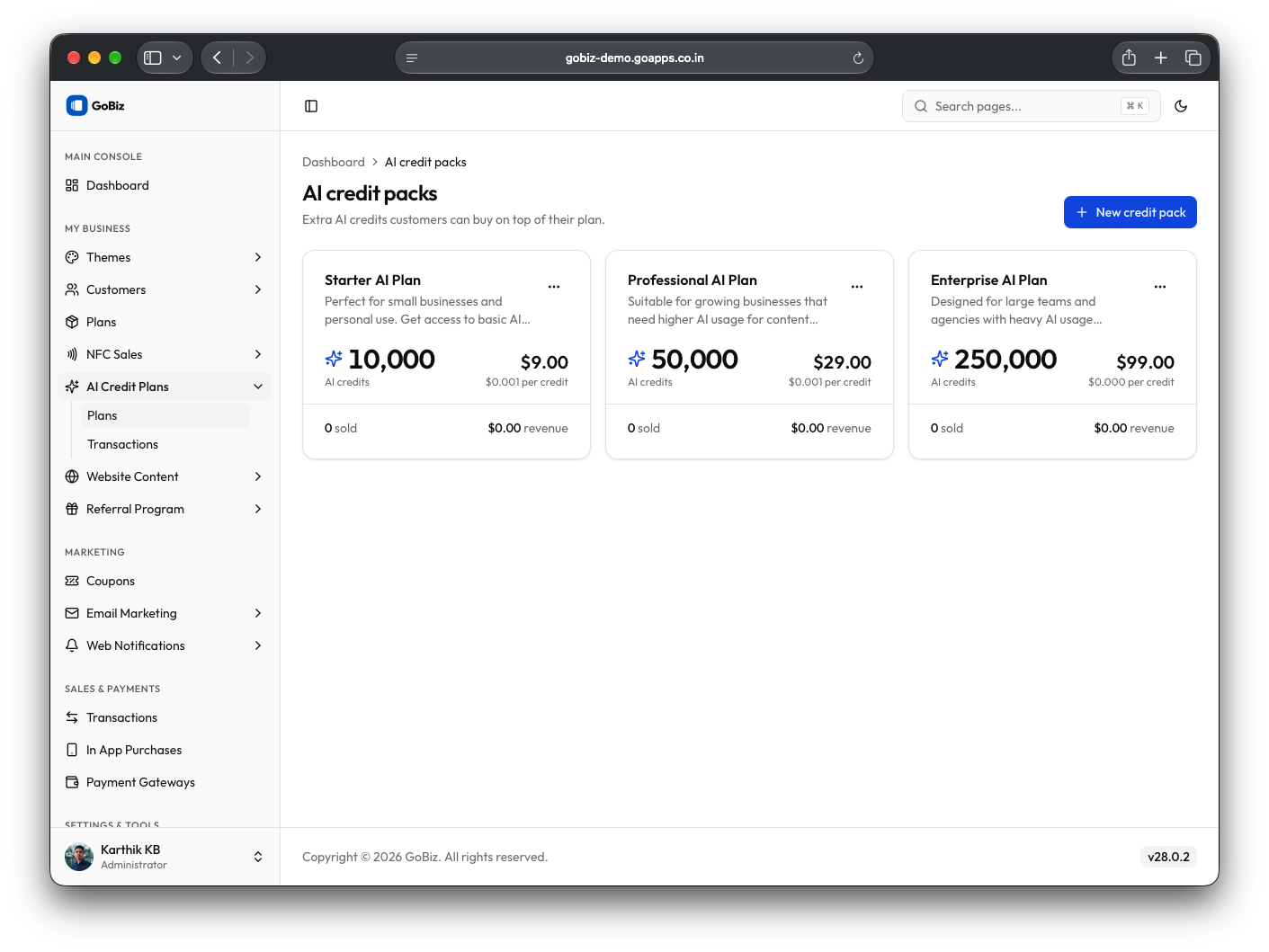The image size is (1269, 952).
Task: Open browser sidebar dropdown arrow
Action: [176, 58]
